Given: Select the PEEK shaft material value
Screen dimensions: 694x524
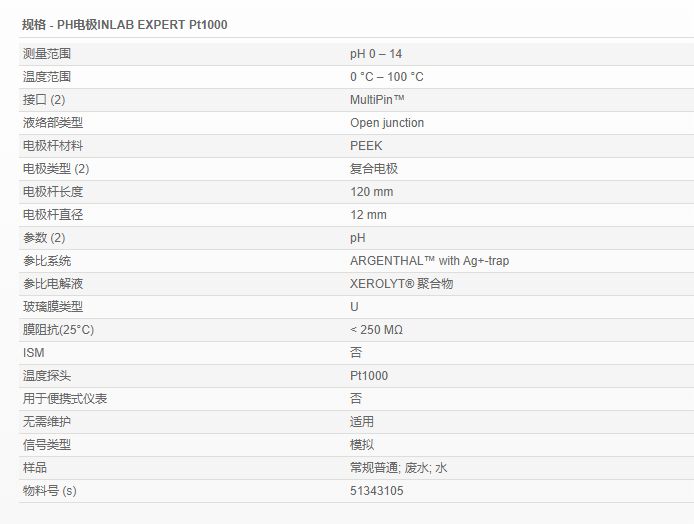Looking at the screenshot, I should (366, 146).
